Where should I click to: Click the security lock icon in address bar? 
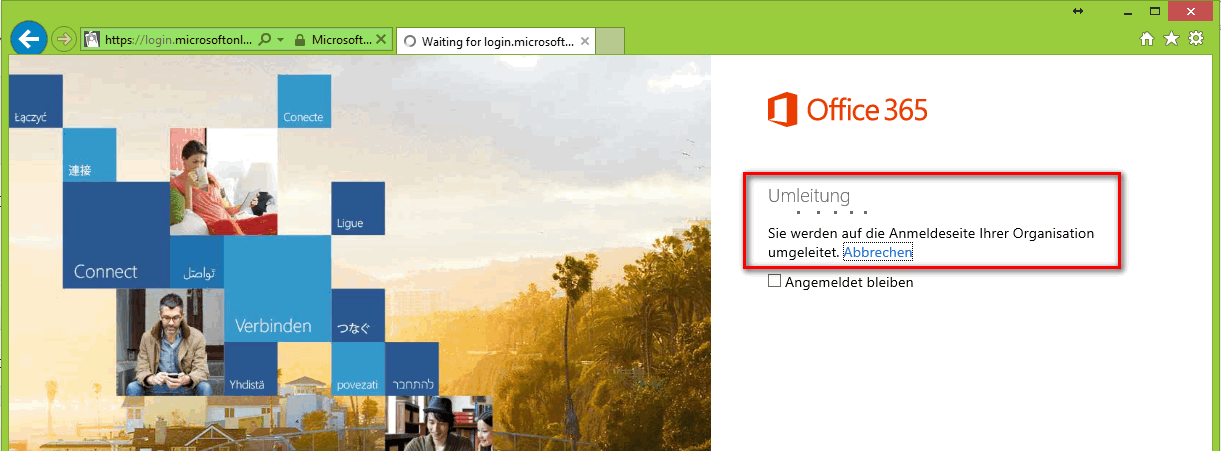pos(299,40)
